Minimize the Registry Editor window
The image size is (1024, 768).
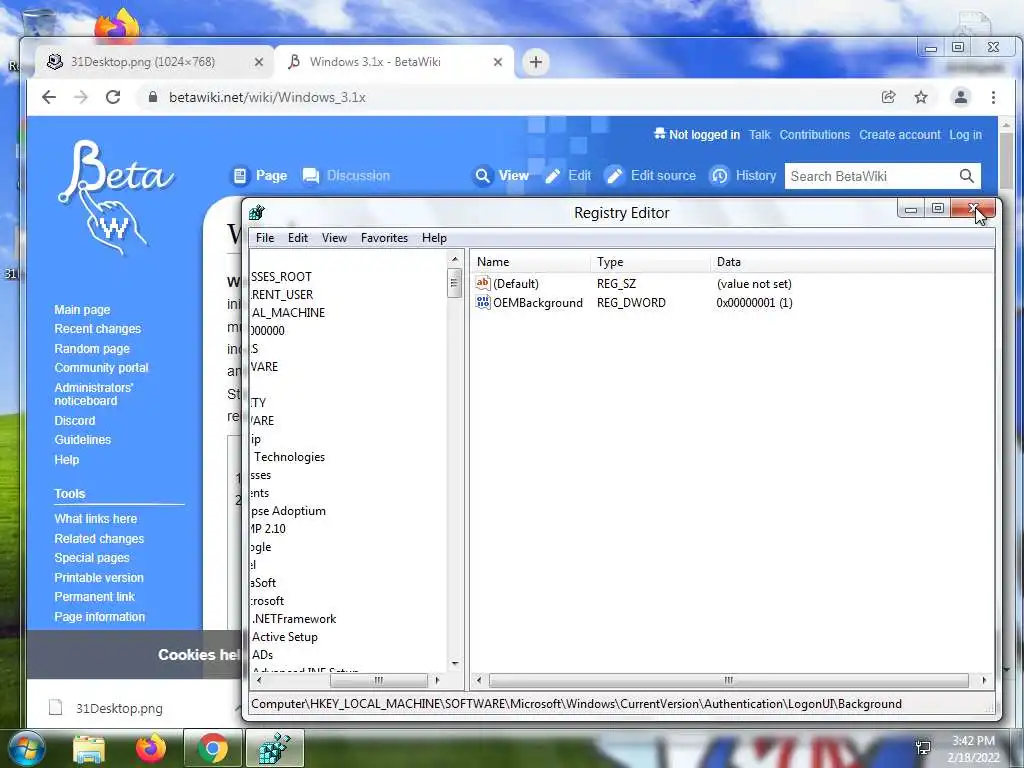click(911, 209)
